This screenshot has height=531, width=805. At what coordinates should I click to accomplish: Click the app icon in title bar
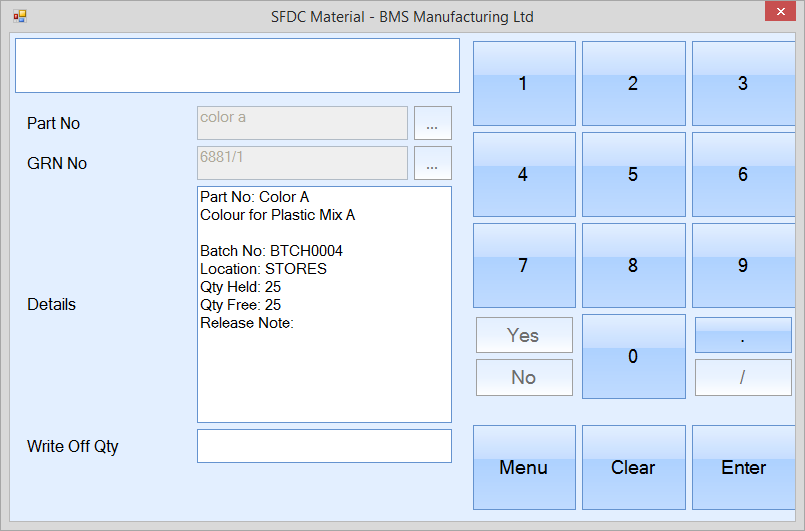19,16
